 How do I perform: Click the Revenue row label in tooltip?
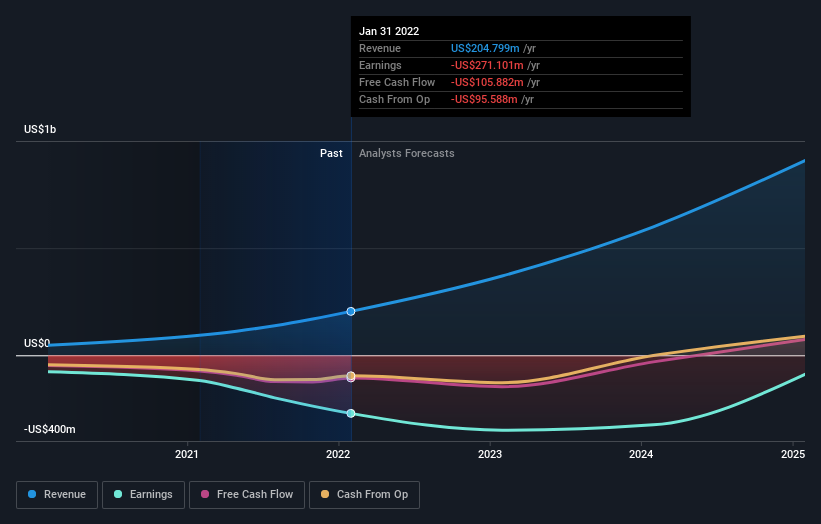(x=380, y=48)
